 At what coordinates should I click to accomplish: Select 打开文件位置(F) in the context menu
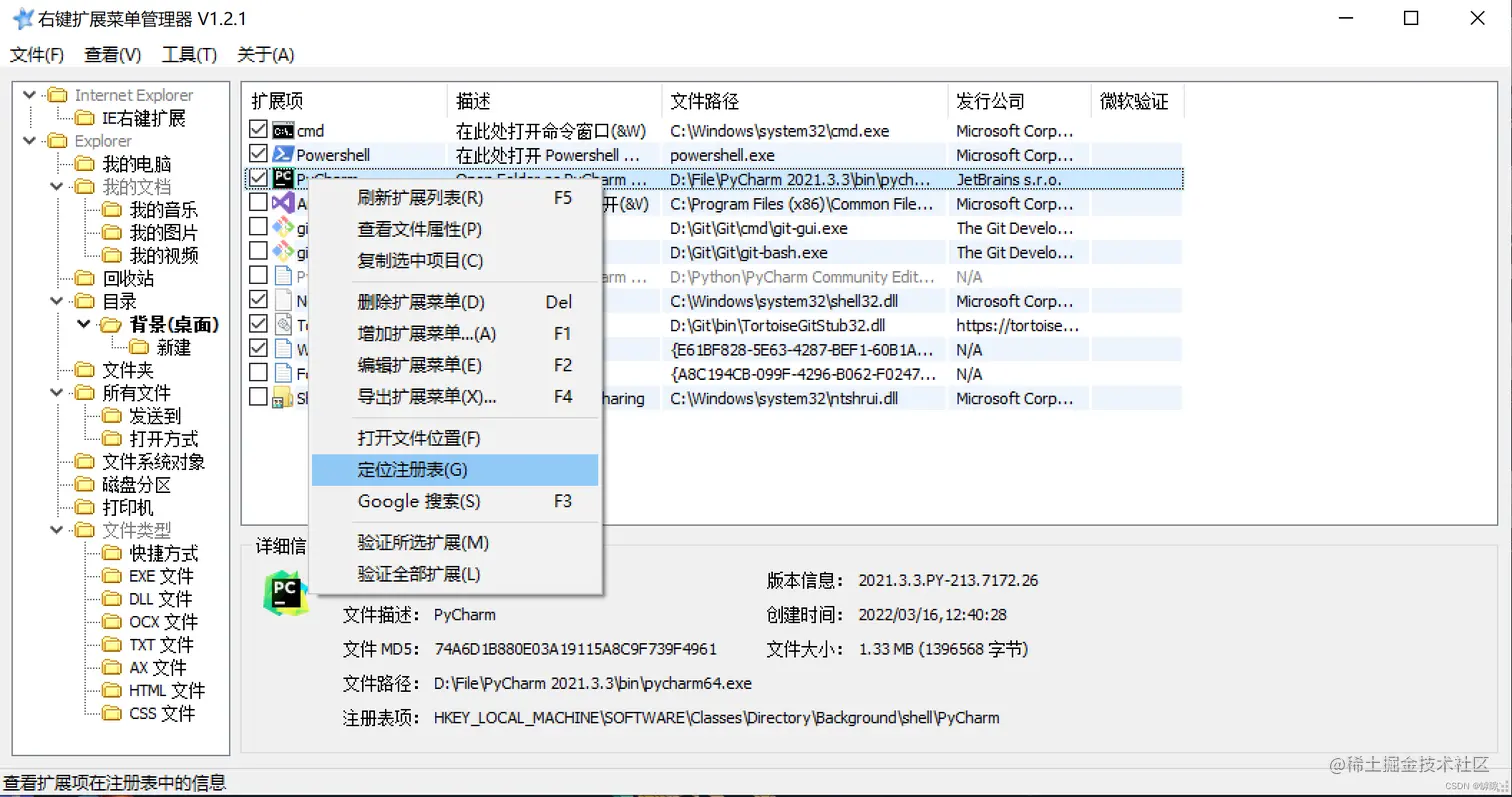(x=455, y=438)
